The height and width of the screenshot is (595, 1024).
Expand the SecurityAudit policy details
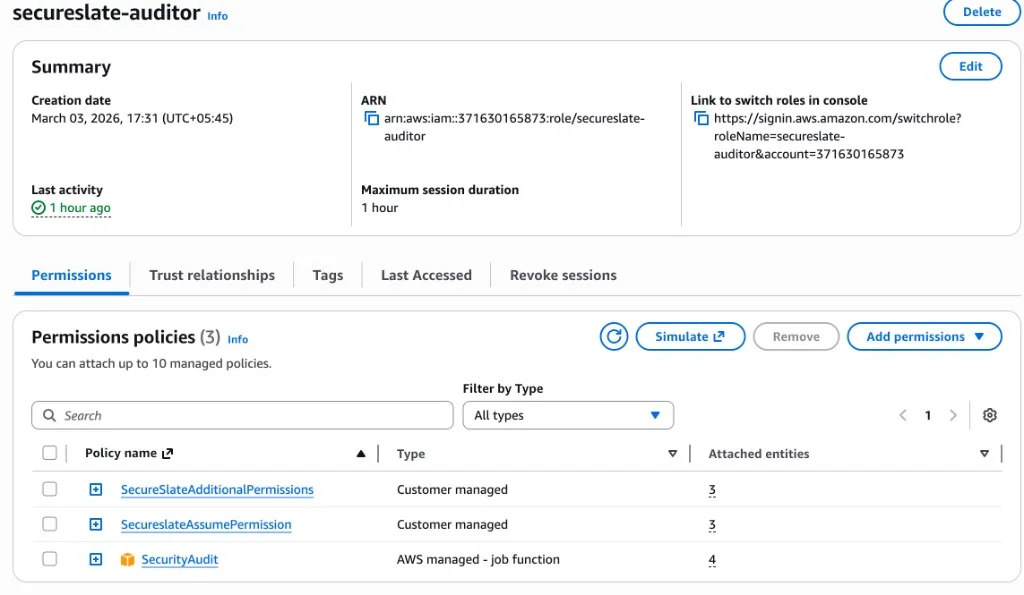click(x=96, y=559)
